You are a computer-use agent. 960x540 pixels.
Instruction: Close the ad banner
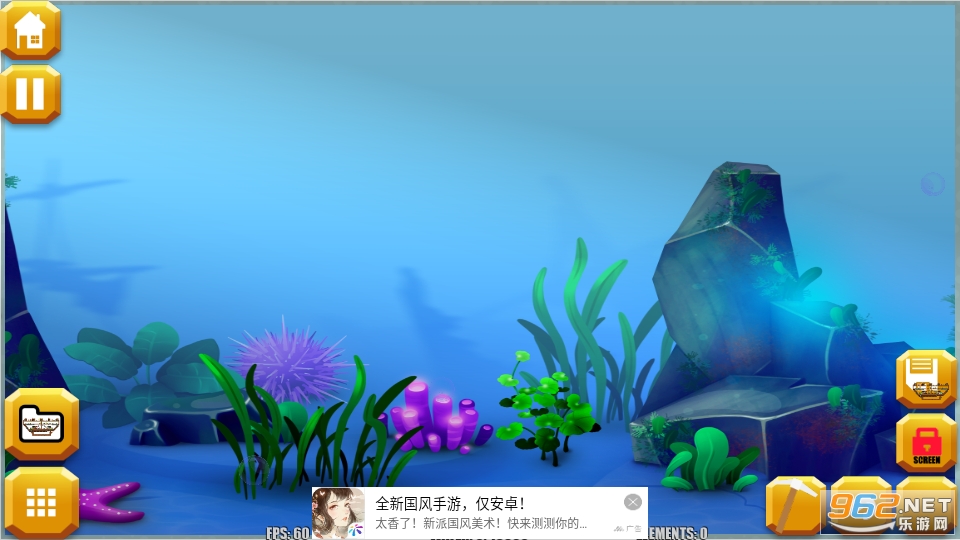coord(632,502)
